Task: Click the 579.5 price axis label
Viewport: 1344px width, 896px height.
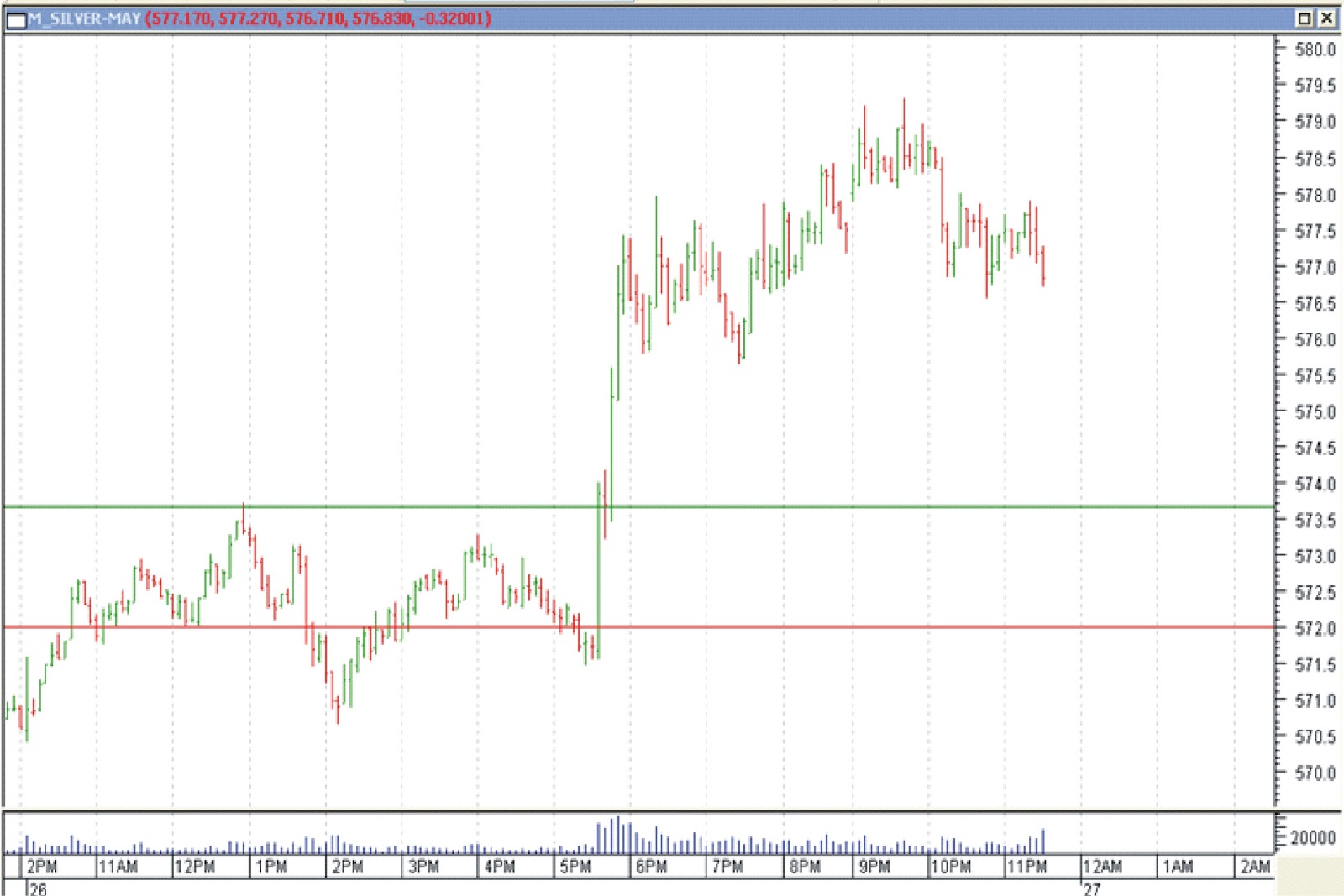Action: [x=1315, y=86]
